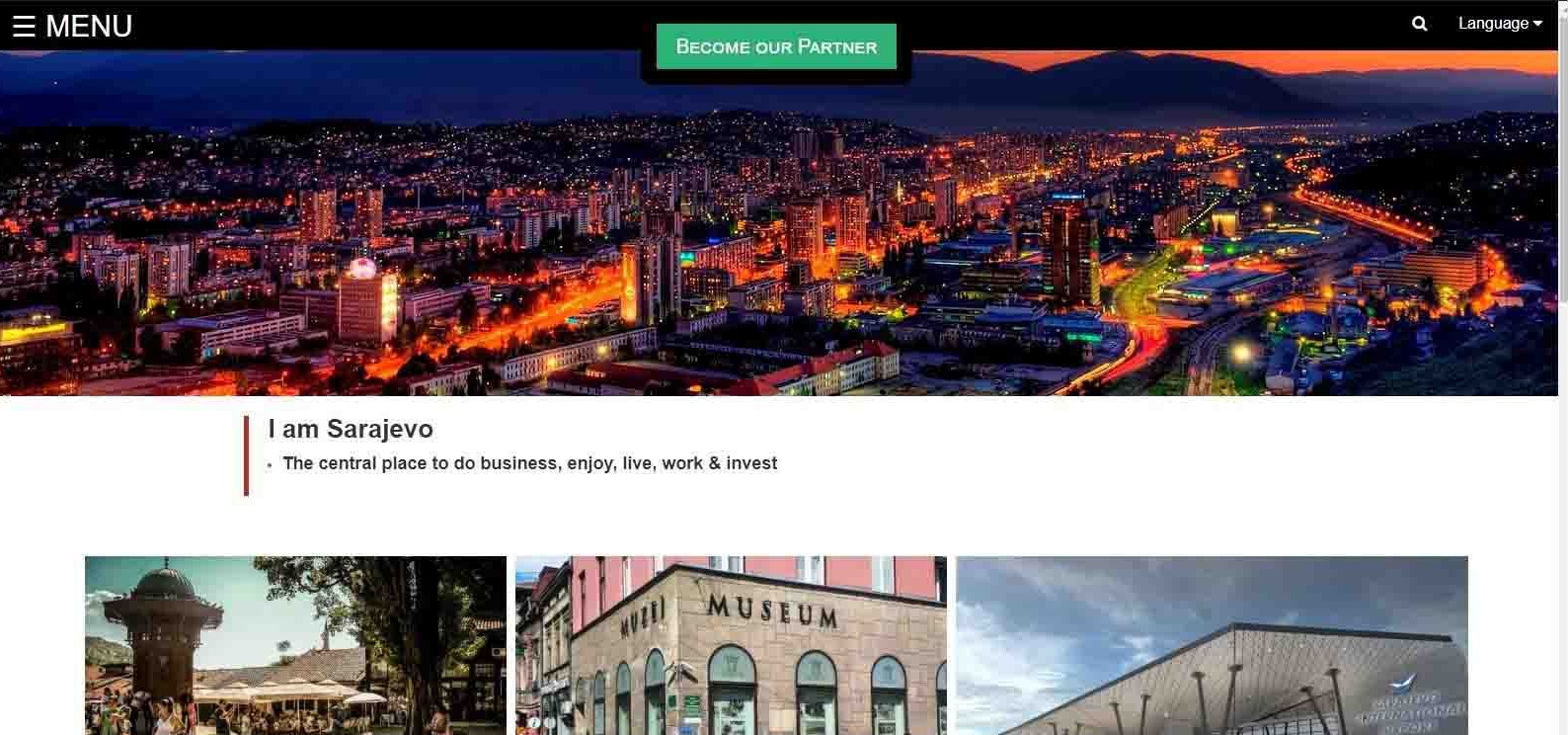The height and width of the screenshot is (735, 1568).
Task: Open the Sebilj fountain square photo
Action: tap(295, 645)
